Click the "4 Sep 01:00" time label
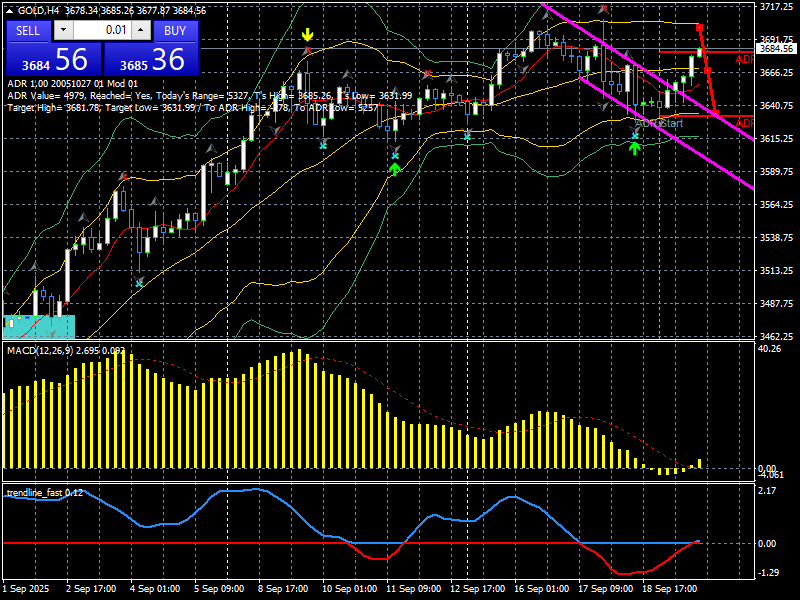 tap(156, 589)
